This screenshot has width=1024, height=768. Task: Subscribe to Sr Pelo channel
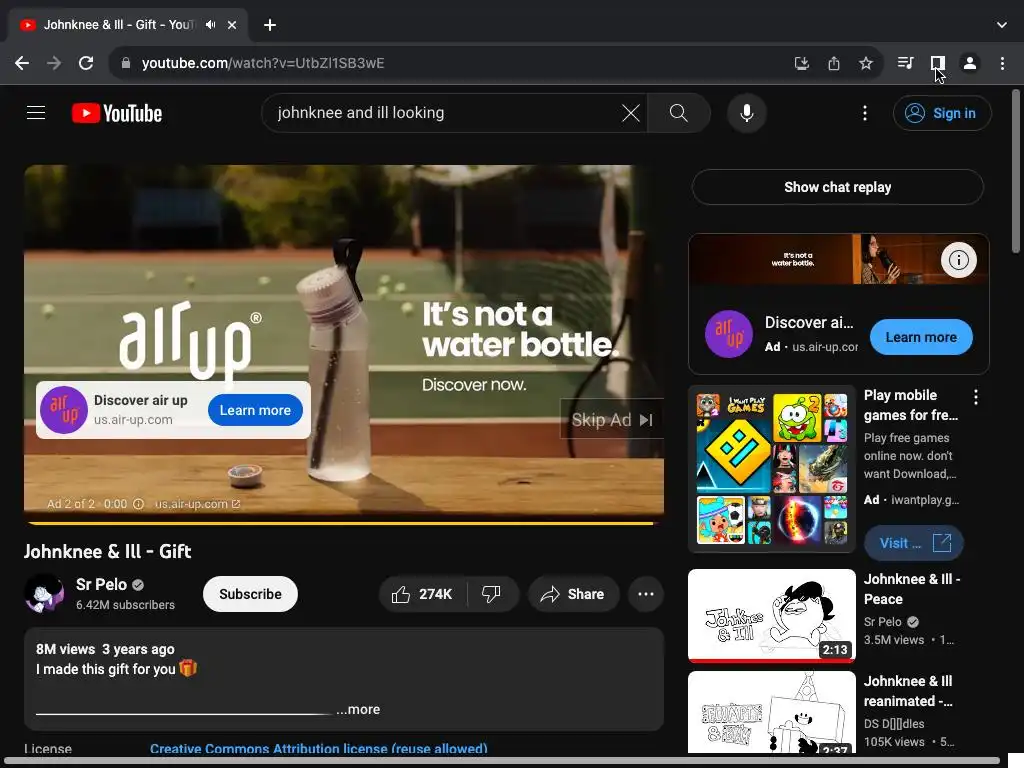click(250, 594)
